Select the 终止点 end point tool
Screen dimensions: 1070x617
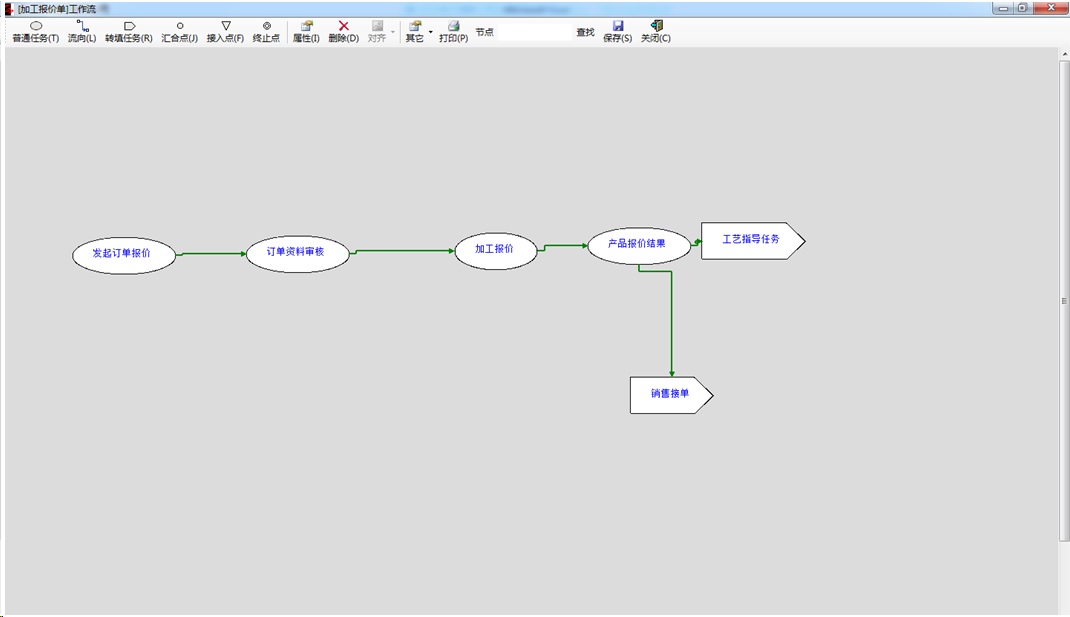[266, 32]
